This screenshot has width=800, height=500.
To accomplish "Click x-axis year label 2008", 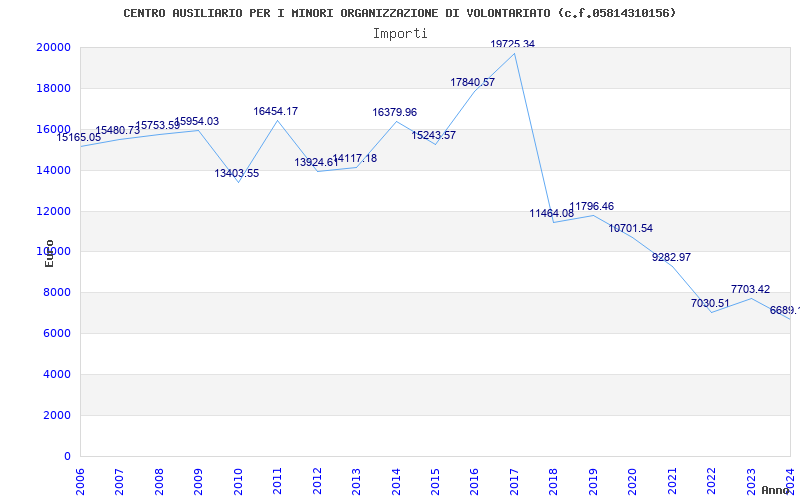I will pyautogui.click(x=159, y=481).
